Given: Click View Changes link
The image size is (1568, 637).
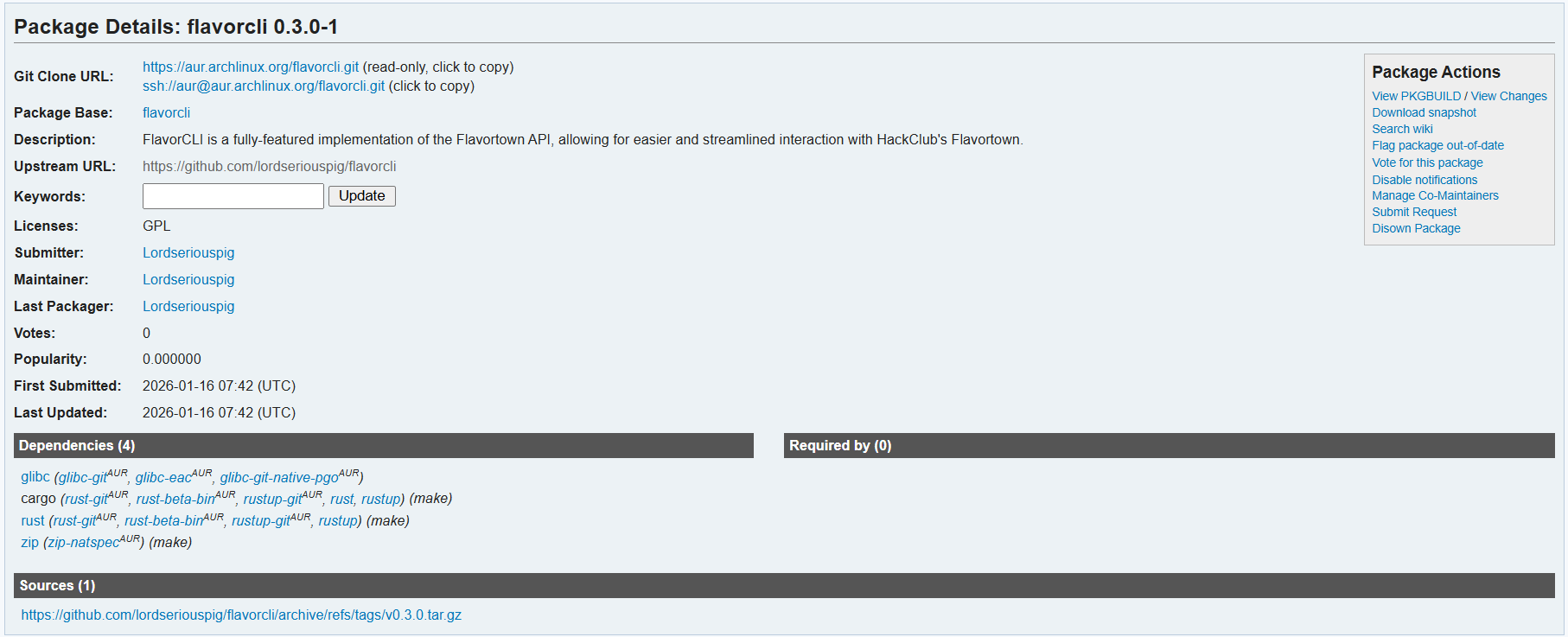Looking at the screenshot, I should click(1508, 96).
